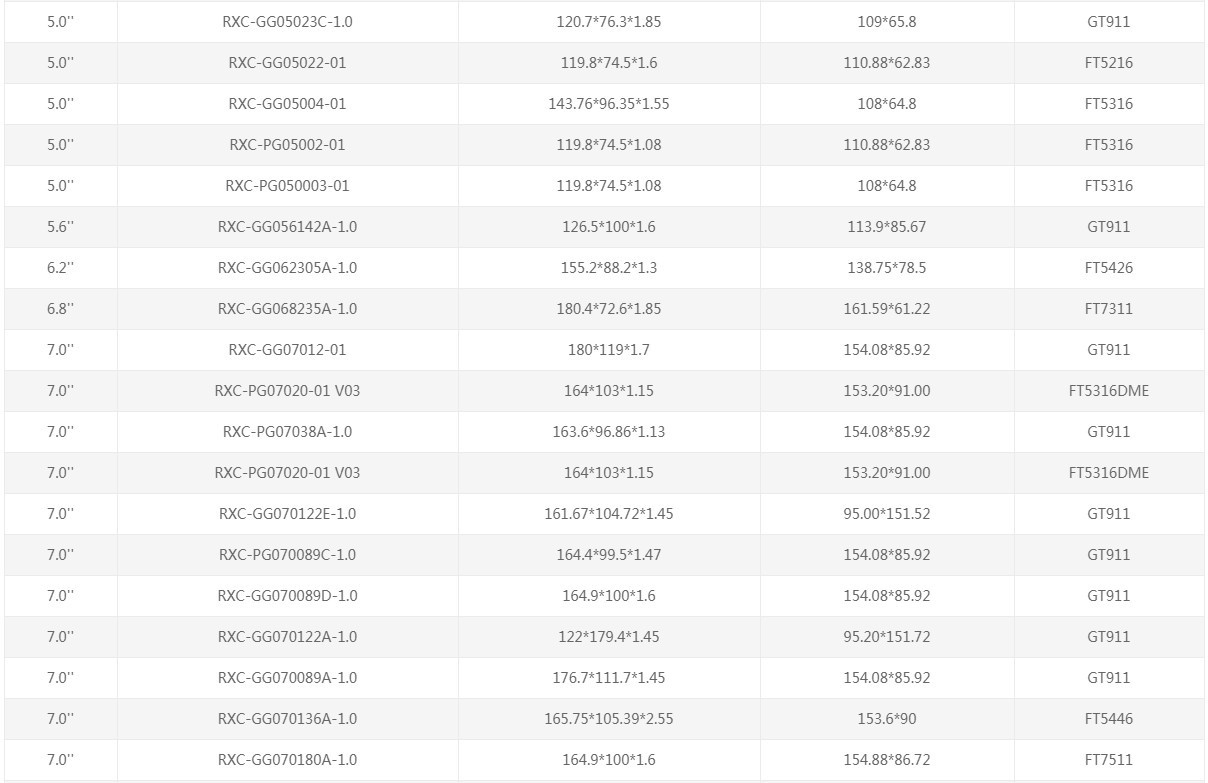Select the RXC-GG05022-01 model cell
The width and height of the screenshot is (1208, 783).
pos(287,63)
